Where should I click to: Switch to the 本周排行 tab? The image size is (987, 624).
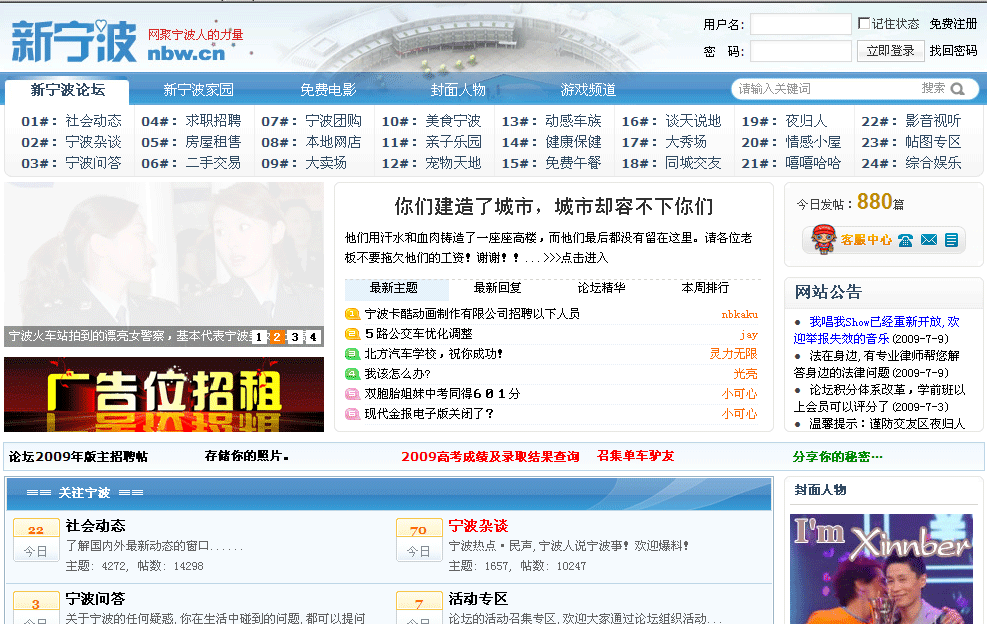pos(705,288)
